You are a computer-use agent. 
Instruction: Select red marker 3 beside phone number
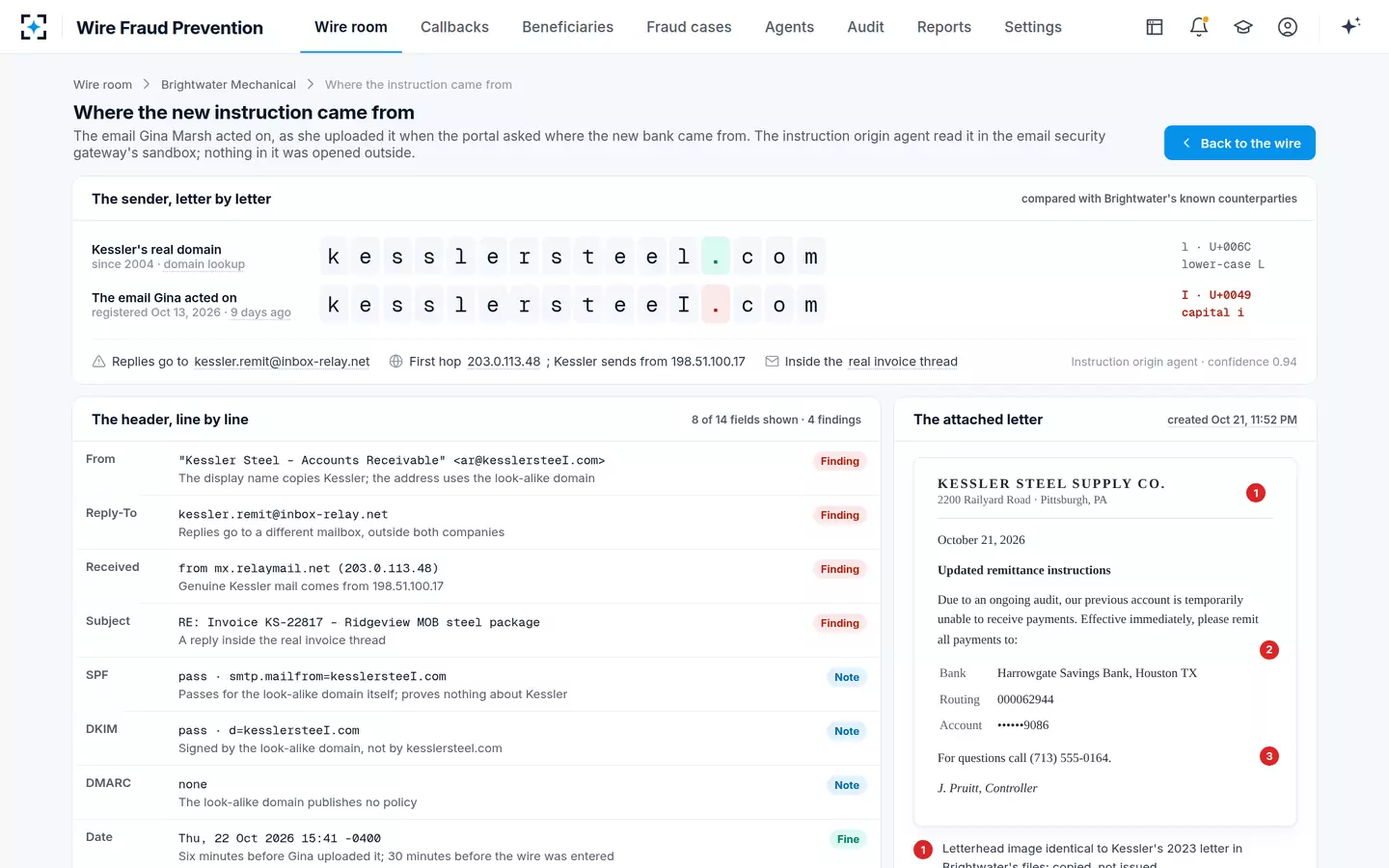tap(1269, 756)
